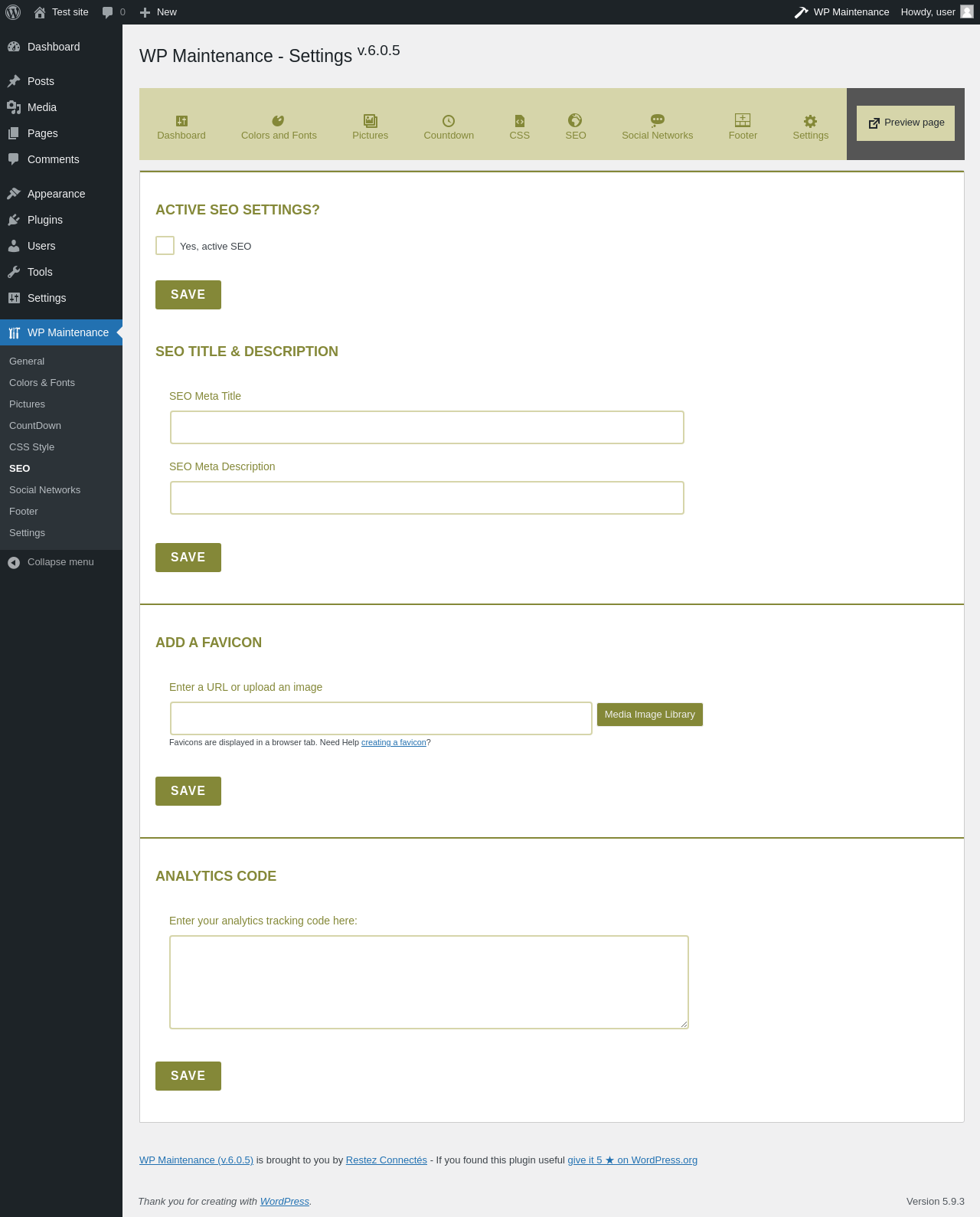The width and height of the screenshot is (980, 1217).
Task: Click Posts pushpin icon in sidebar
Action: click(14, 81)
